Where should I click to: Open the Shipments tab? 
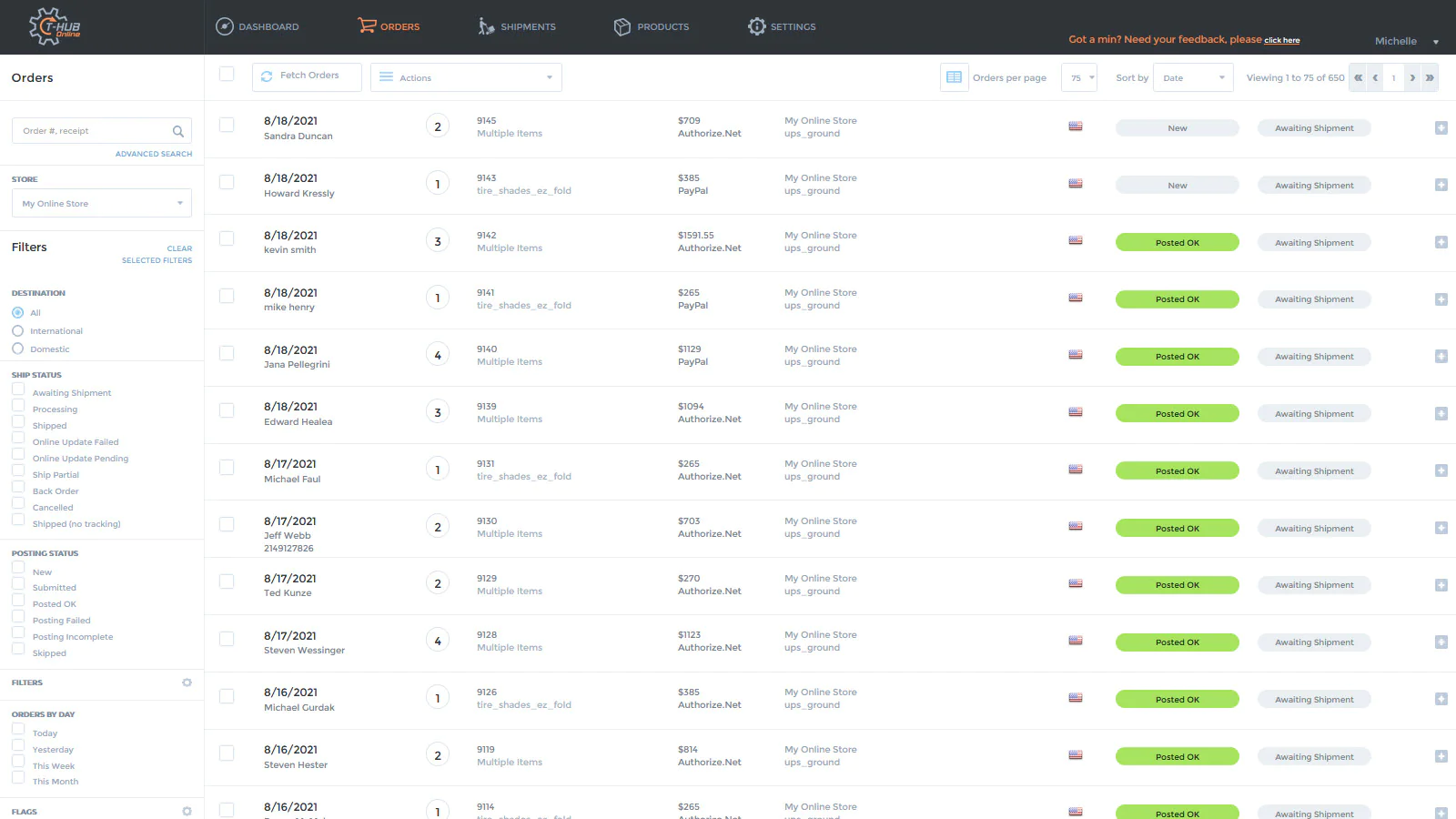517,26
